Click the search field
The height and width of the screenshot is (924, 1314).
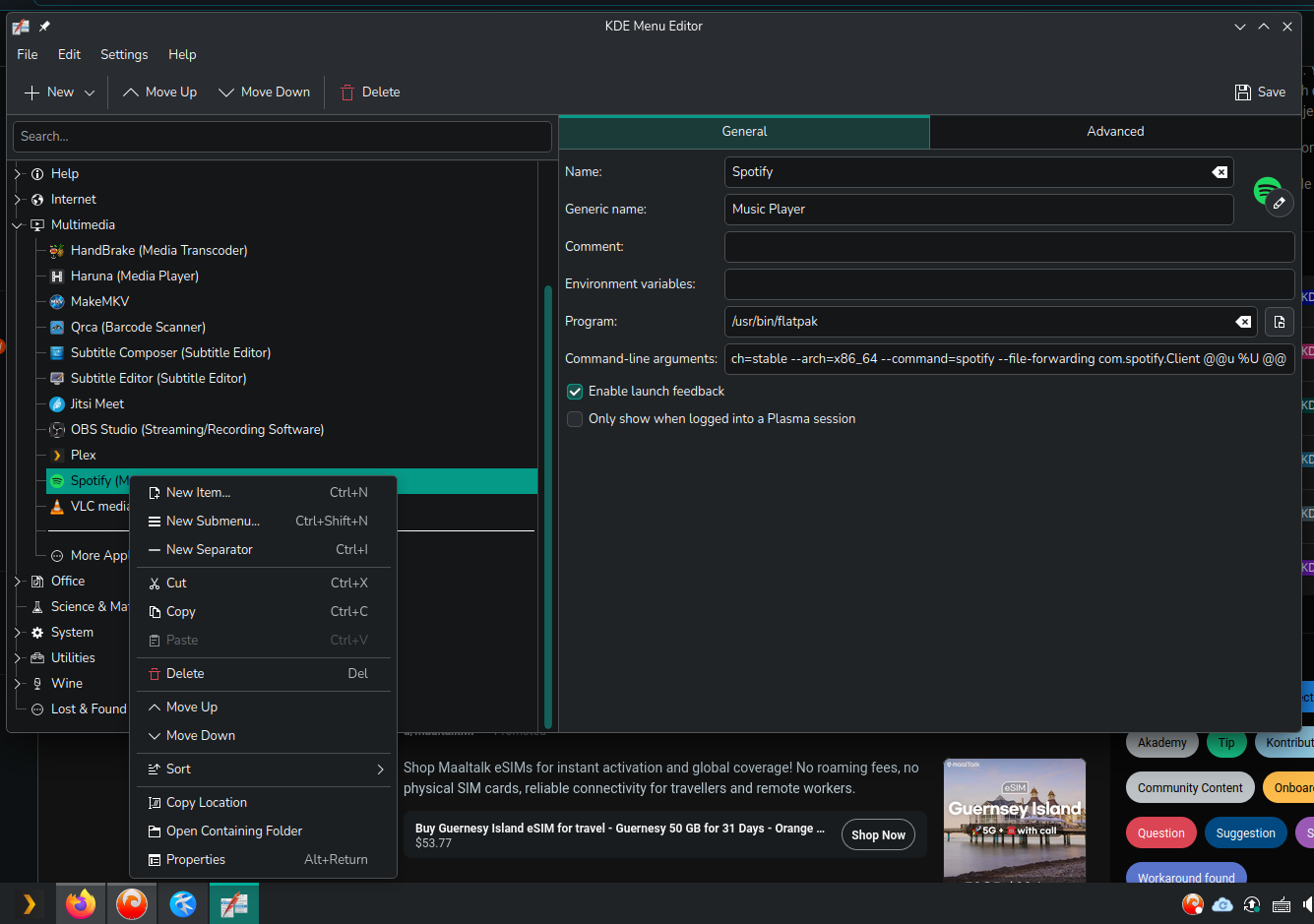[282, 137]
